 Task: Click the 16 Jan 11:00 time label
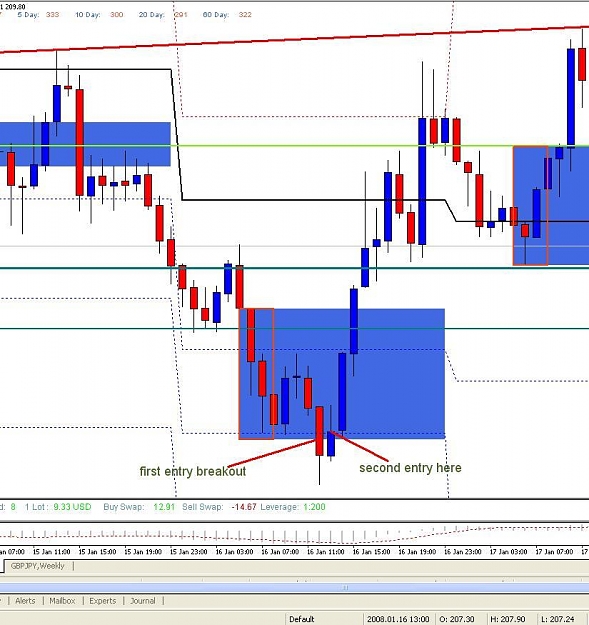326,552
